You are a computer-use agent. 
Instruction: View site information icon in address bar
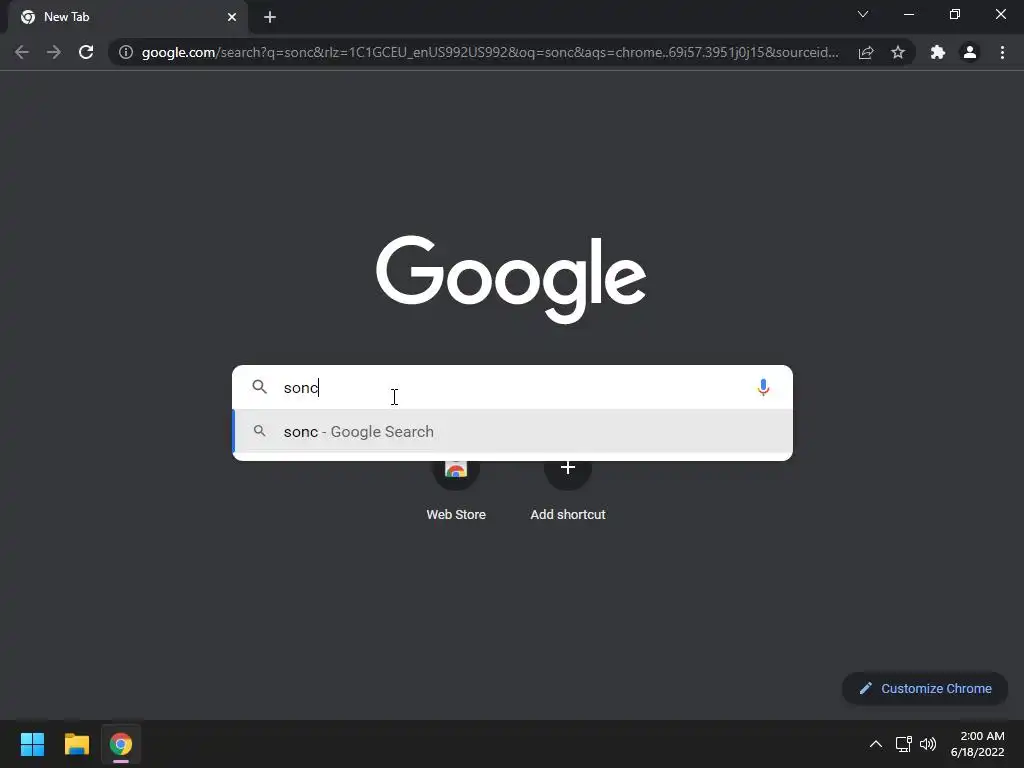[x=126, y=52]
